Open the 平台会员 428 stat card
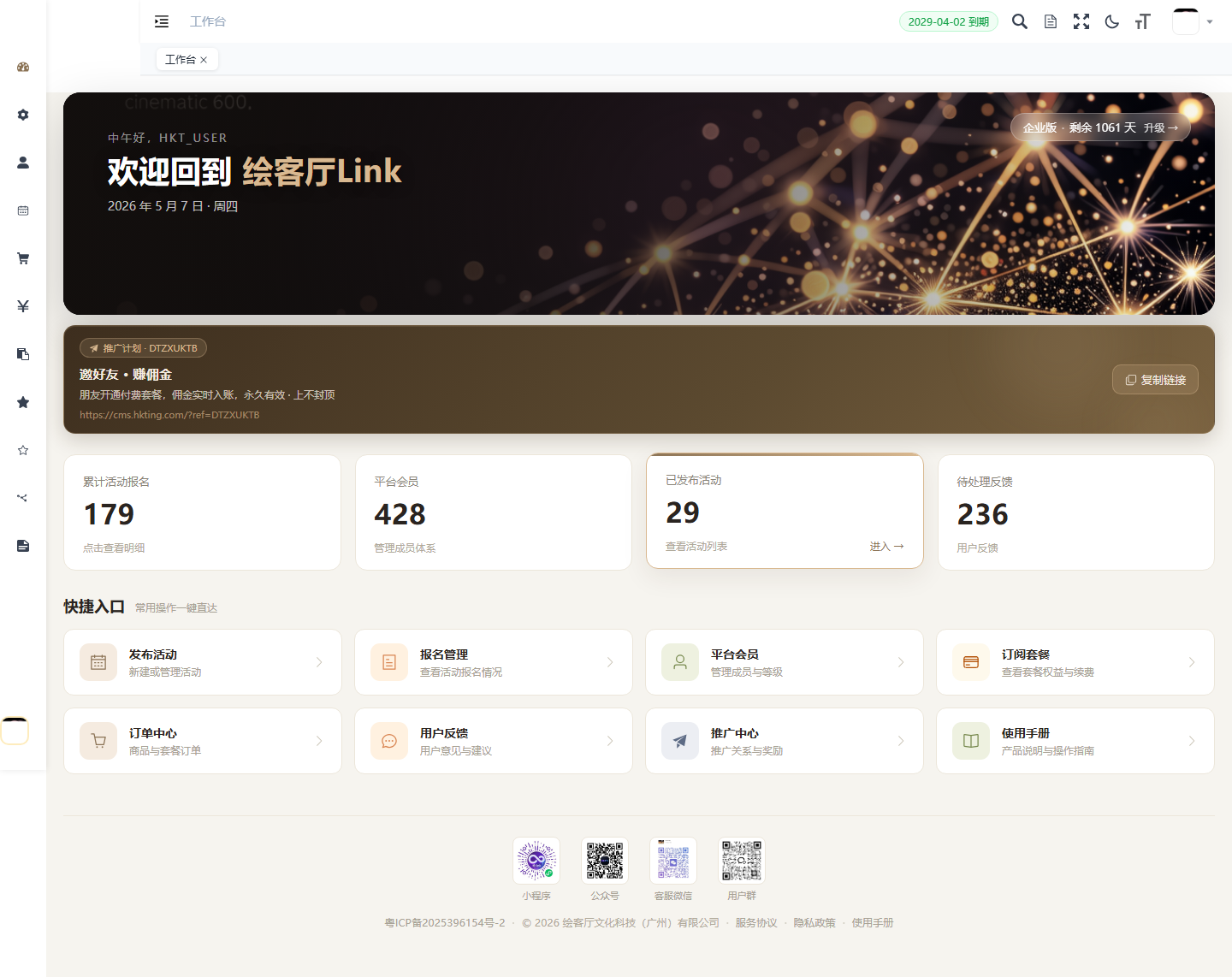This screenshot has height=977, width=1232. click(x=494, y=512)
